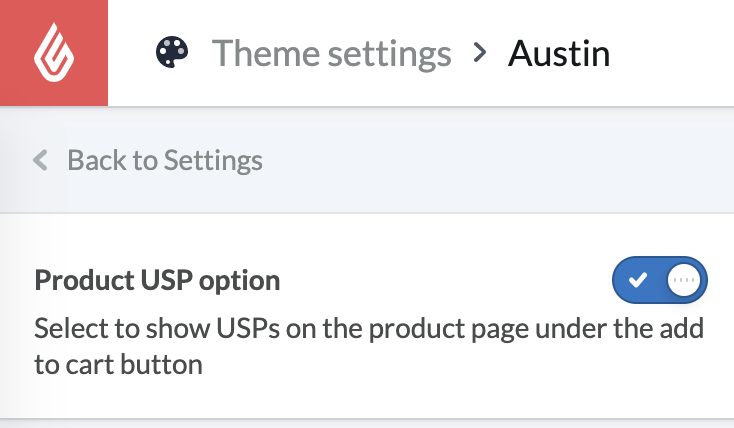The width and height of the screenshot is (734, 428).
Task: Click the Lightspeed flame logo
Action: pyautogui.click(x=53, y=53)
